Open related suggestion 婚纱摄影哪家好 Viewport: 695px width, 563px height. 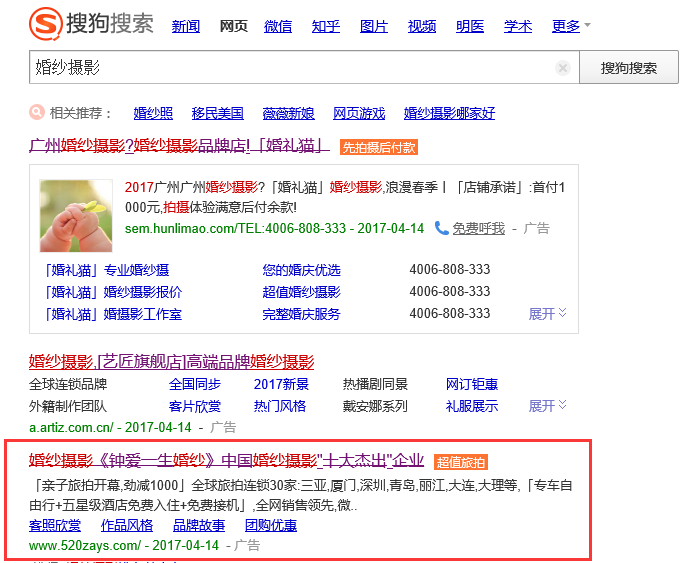click(449, 113)
